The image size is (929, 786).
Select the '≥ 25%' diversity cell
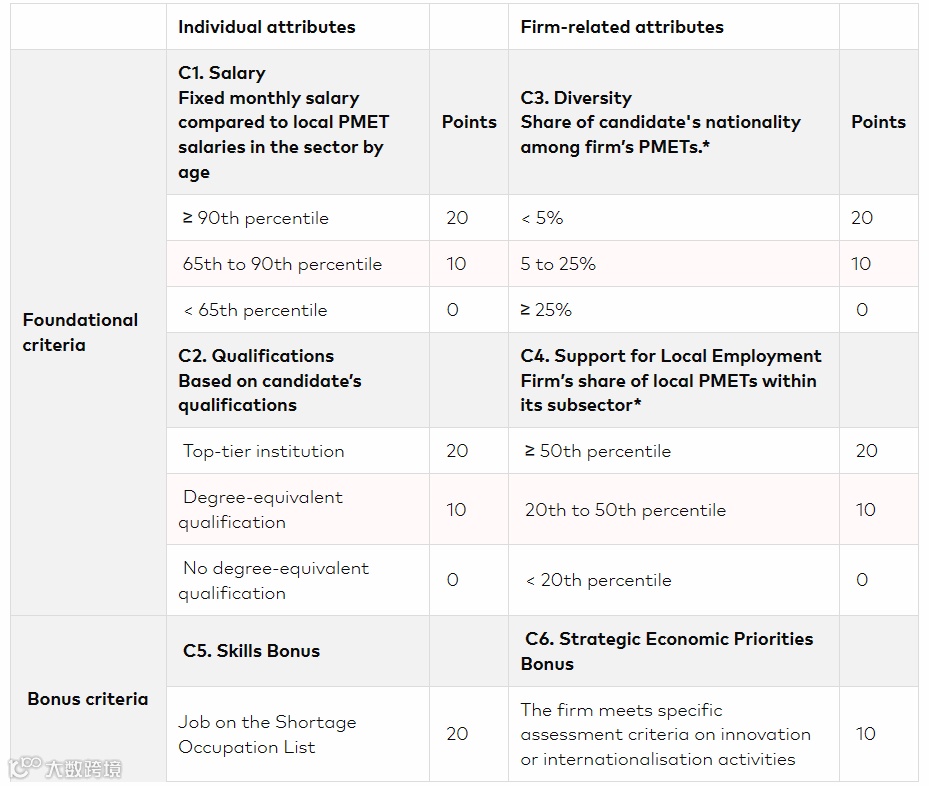(x=546, y=310)
